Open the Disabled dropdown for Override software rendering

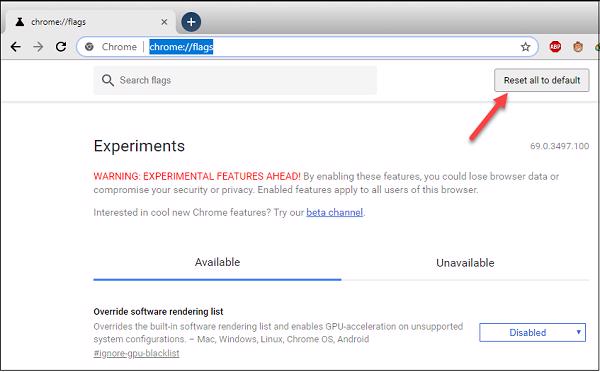532,333
